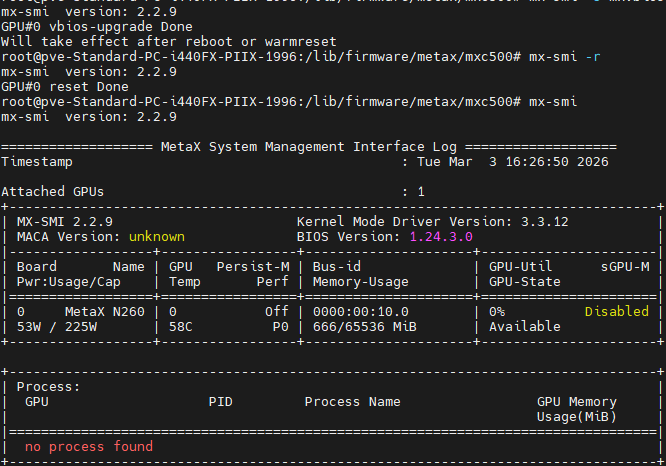Click the Bus-id value 0000:00:10.0
This screenshot has width=666, height=466.
(x=364, y=312)
